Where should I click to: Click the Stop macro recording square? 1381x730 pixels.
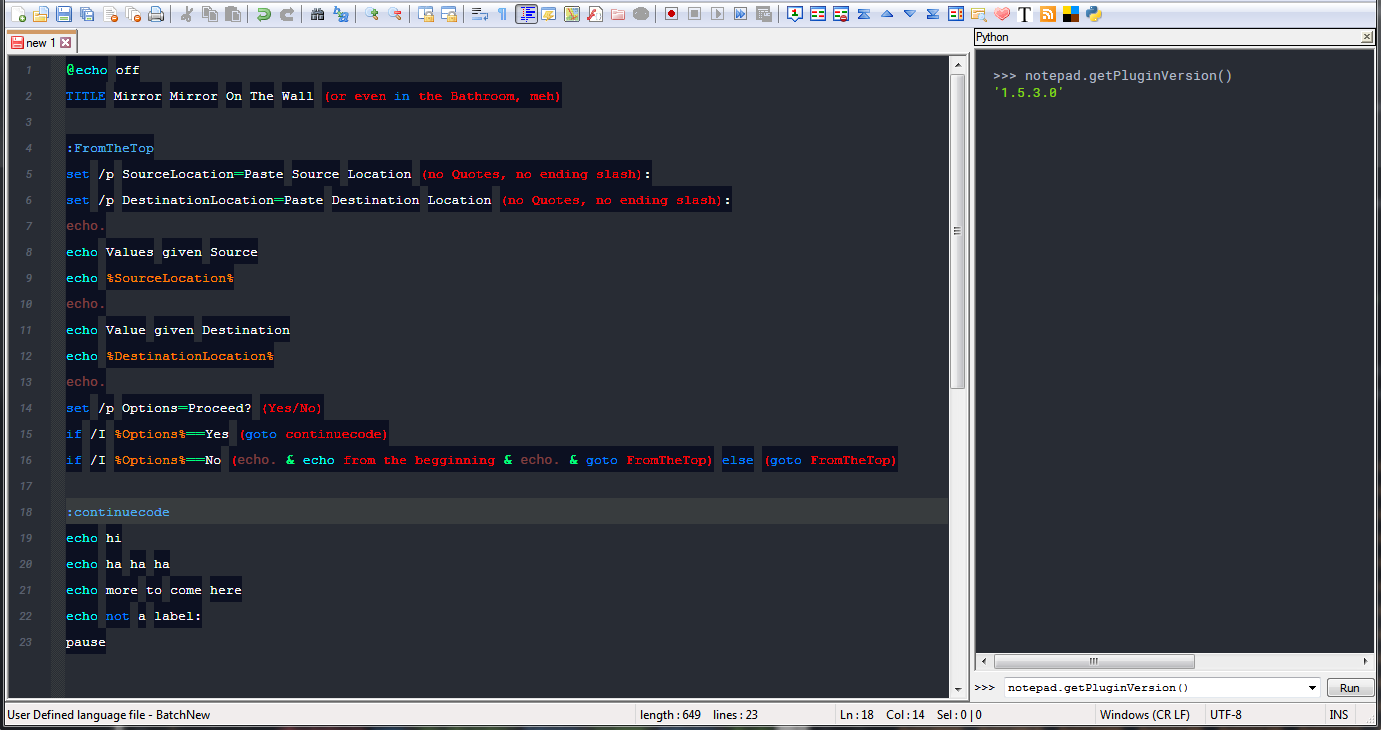694,14
